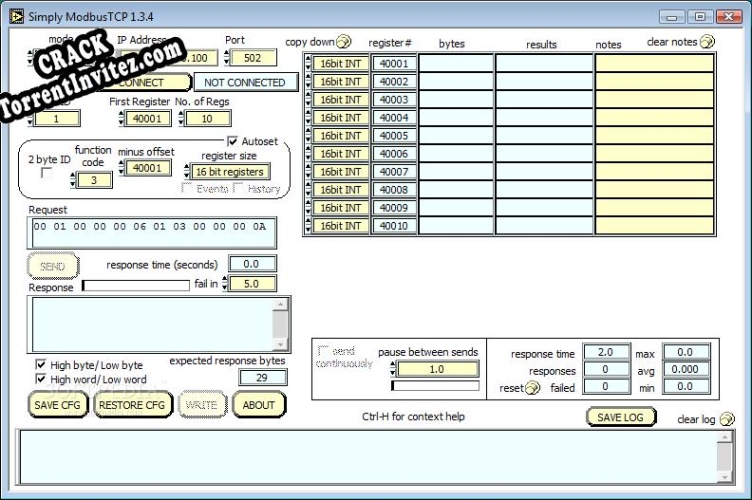Click the First Register stepper arrows
This screenshot has width=752, height=500.
point(121,118)
